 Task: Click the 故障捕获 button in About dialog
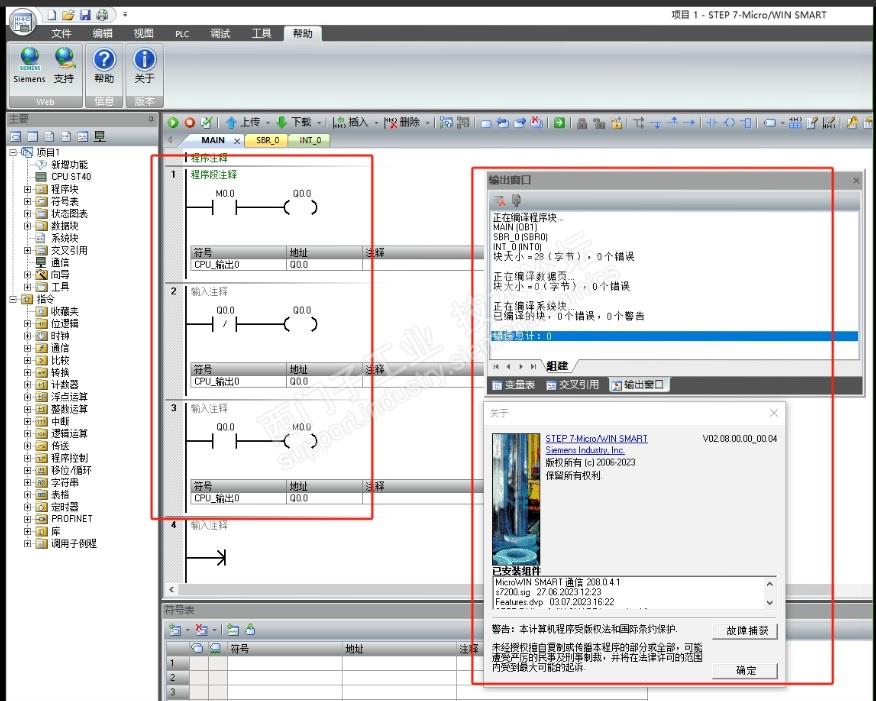click(745, 631)
